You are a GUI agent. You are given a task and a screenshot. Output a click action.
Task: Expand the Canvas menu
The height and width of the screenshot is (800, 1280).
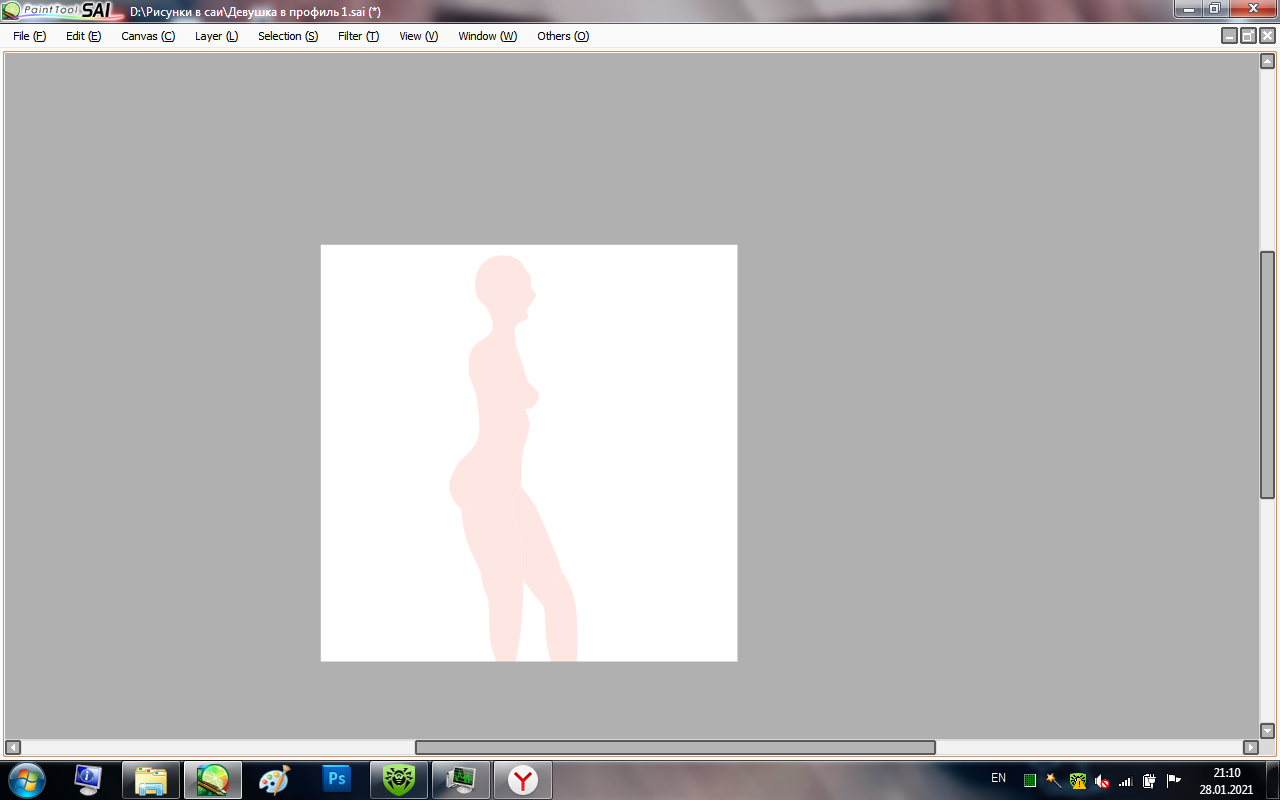pyautogui.click(x=148, y=36)
